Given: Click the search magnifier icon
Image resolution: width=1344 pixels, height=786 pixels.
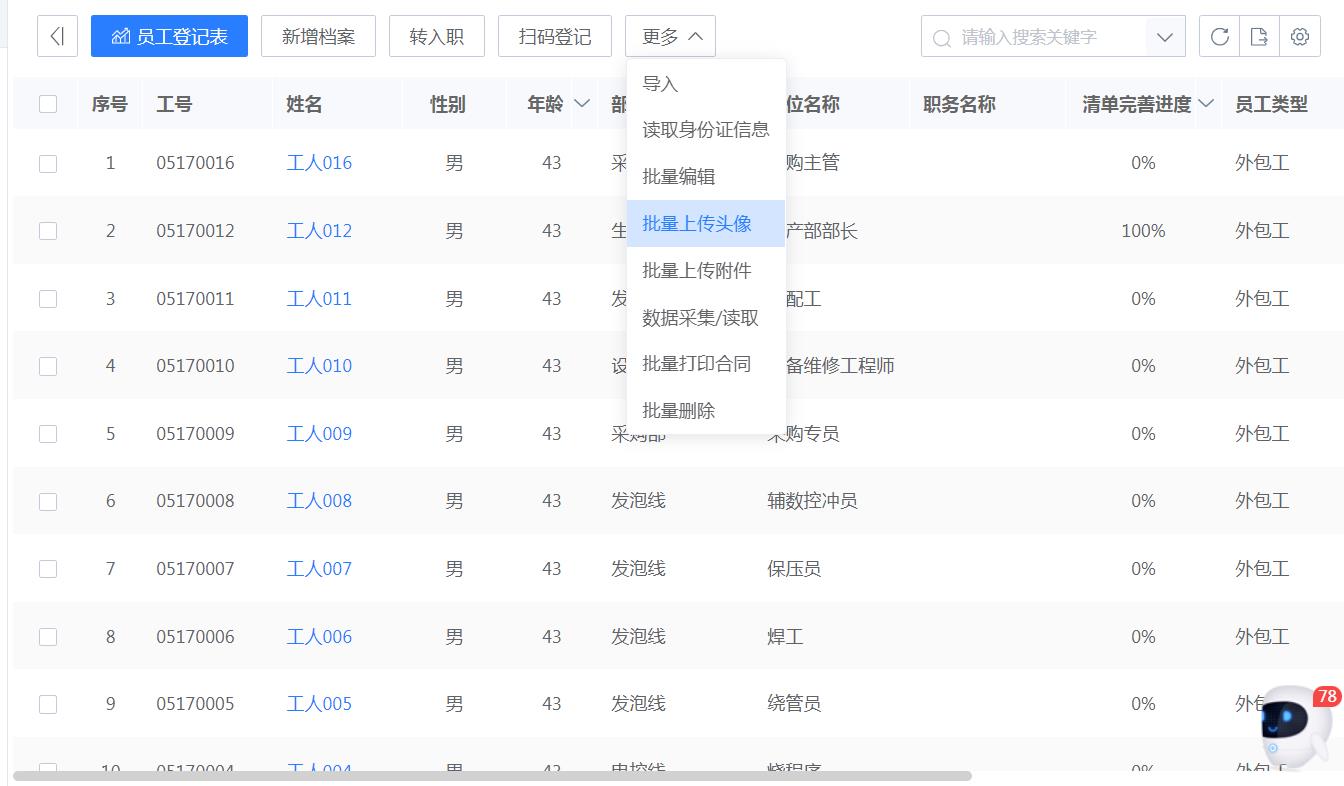Looking at the screenshot, I should [941, 36].
